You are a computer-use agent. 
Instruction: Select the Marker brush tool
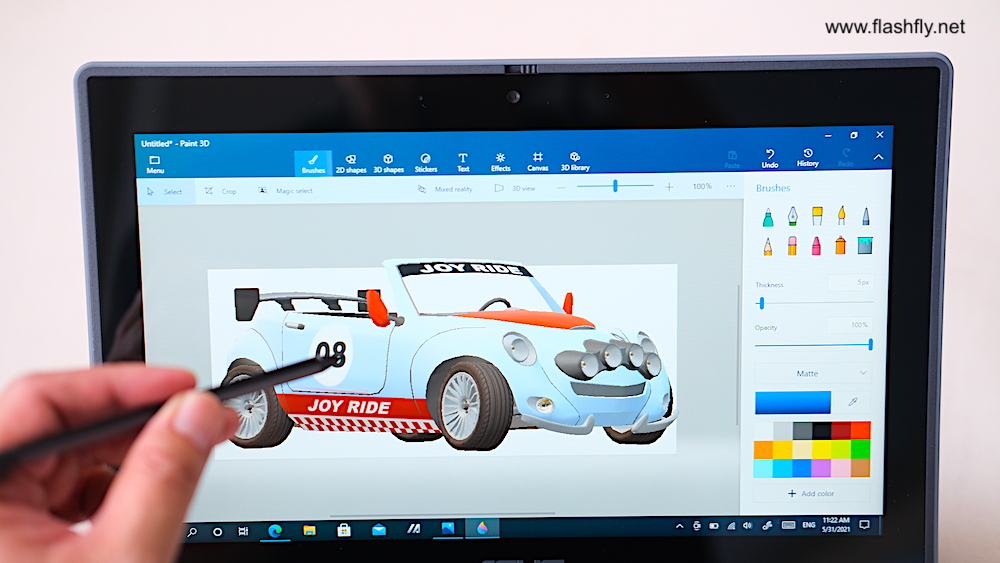tap(768, 216)
